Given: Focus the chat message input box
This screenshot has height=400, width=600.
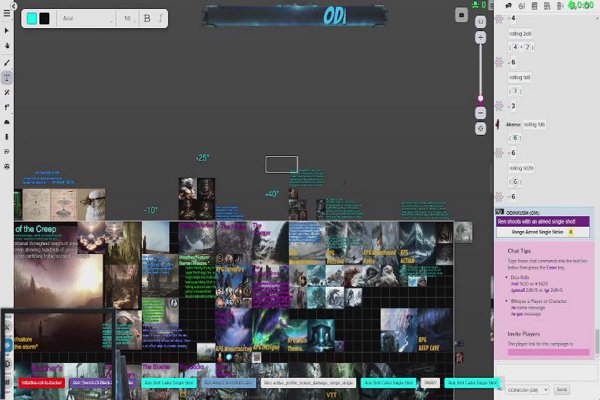Looking at the screenshot, I should pyautogui.click(x=546, y=371).
